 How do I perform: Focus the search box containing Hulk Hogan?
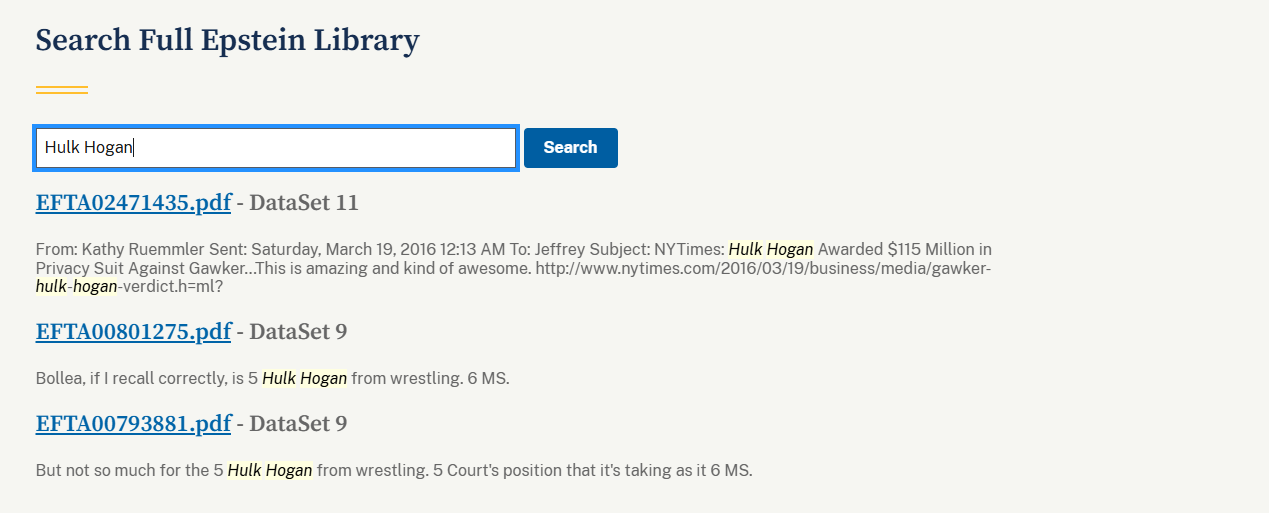276,148
